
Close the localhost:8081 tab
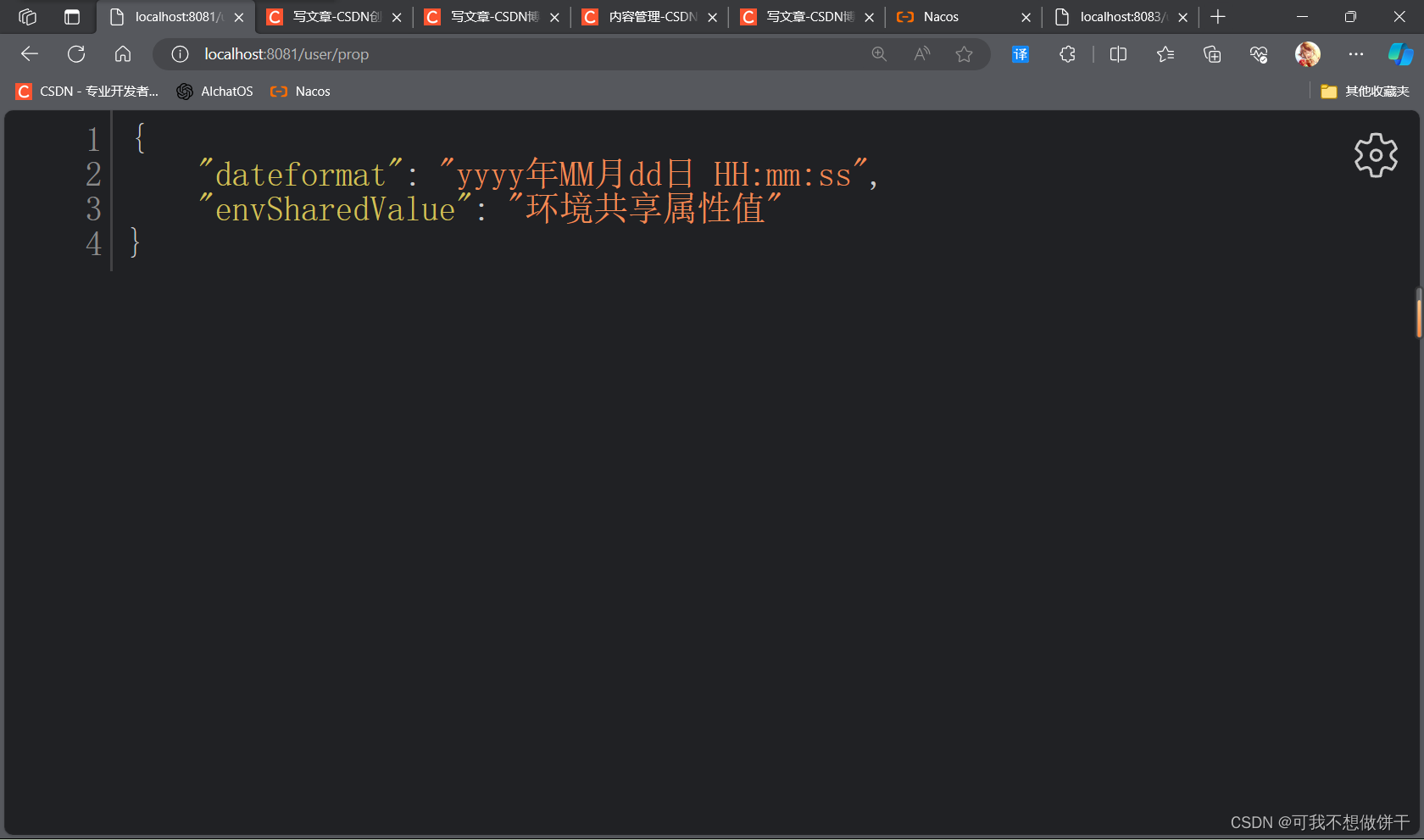click(x=239, y=17)
